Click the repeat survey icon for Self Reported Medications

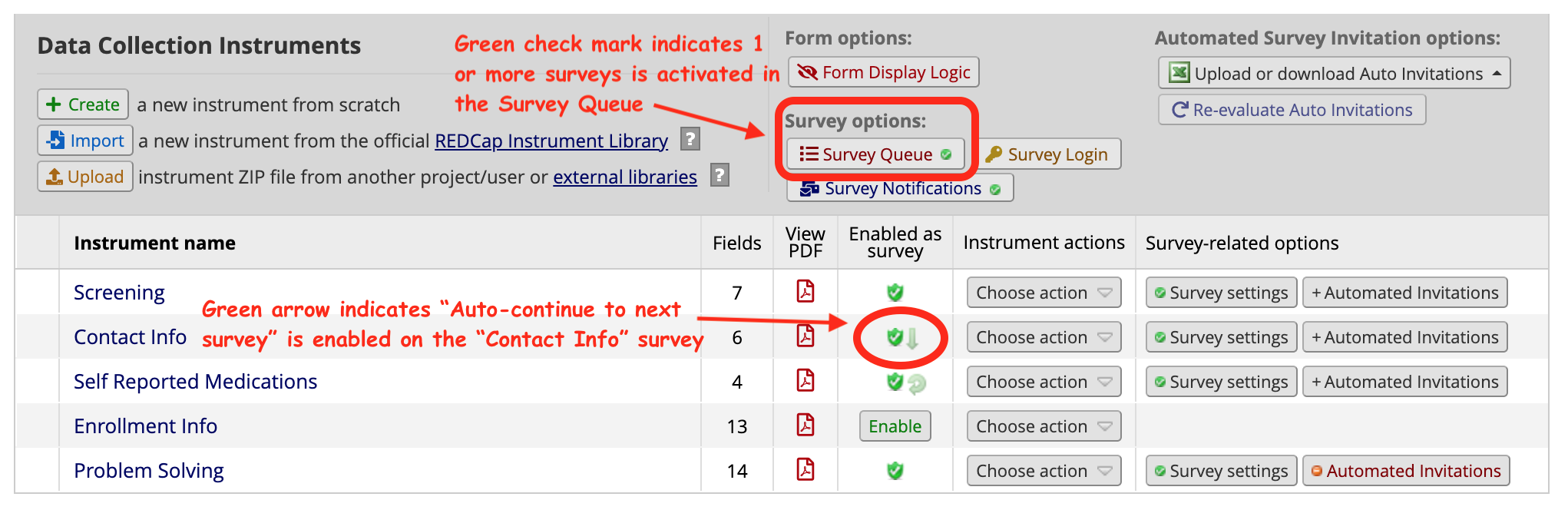(917, 383)
